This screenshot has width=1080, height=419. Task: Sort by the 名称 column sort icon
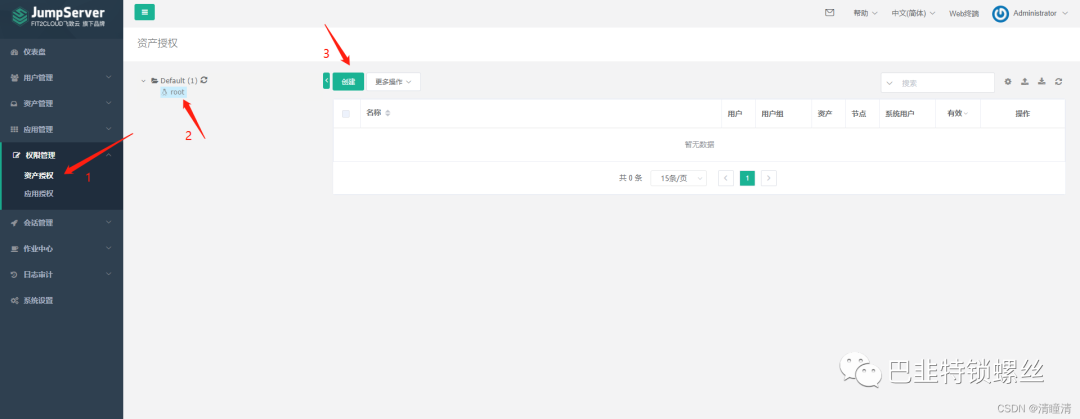pyautogui.click(x=388, y=114)
